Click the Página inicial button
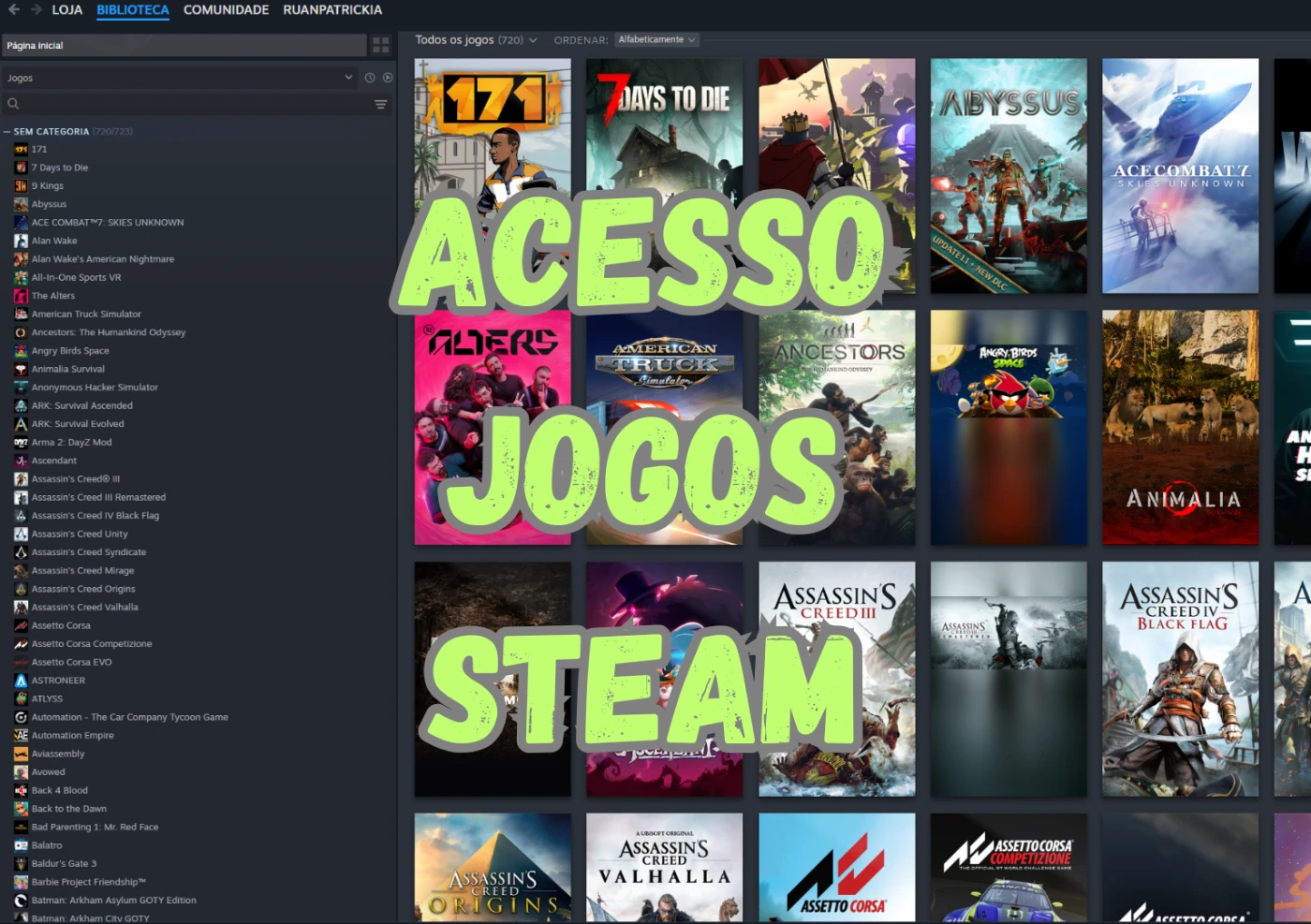 tap(184, 45)
